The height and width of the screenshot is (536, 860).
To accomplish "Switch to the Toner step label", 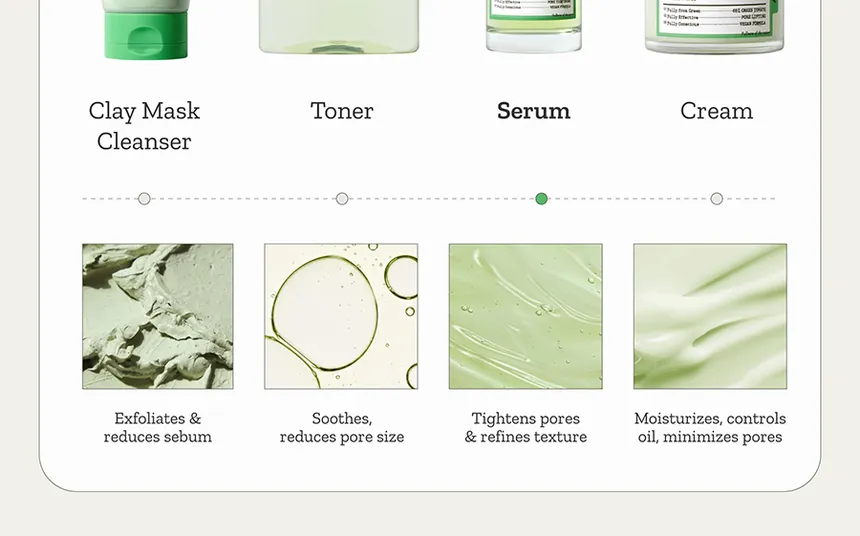I will [342, 111].
